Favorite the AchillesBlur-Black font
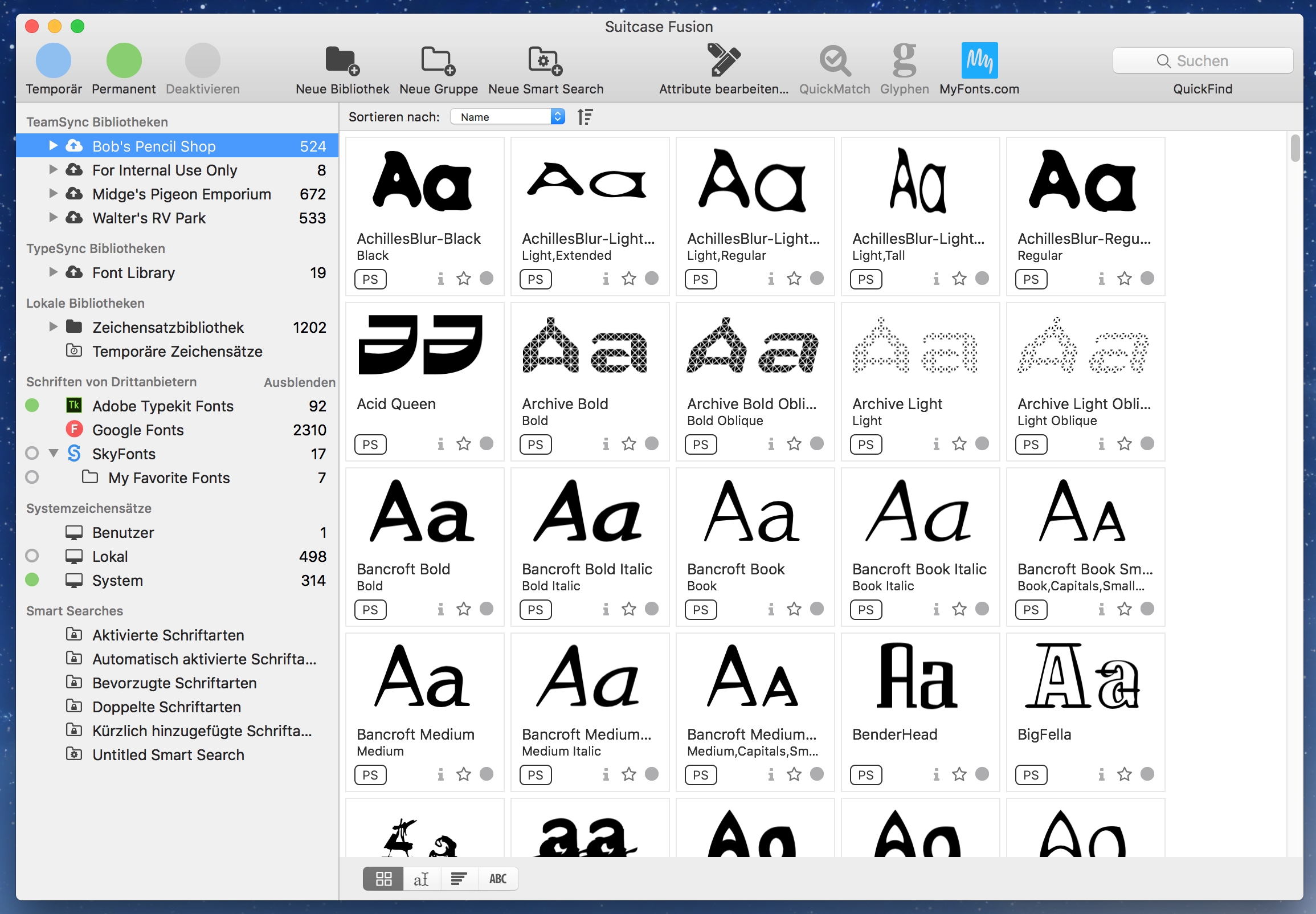 464,279
